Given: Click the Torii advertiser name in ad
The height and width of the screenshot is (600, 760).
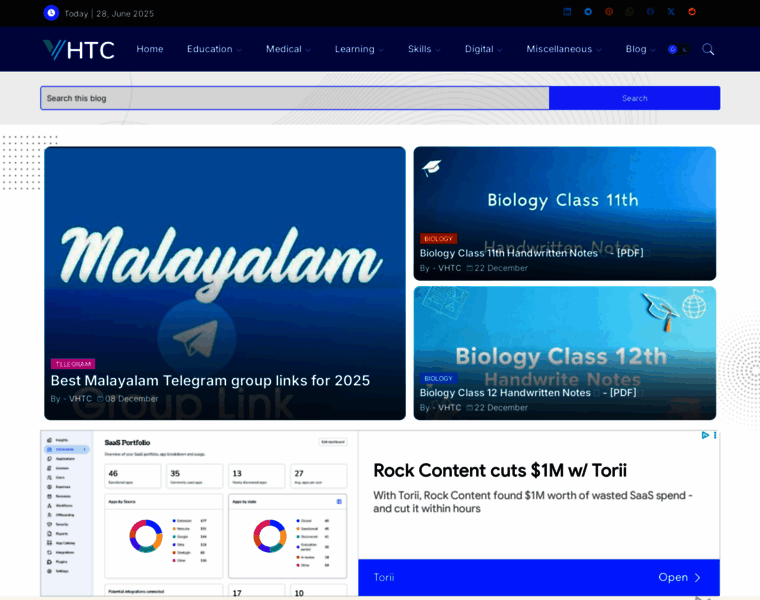Looking at the screenshot, I should (384, 577).
